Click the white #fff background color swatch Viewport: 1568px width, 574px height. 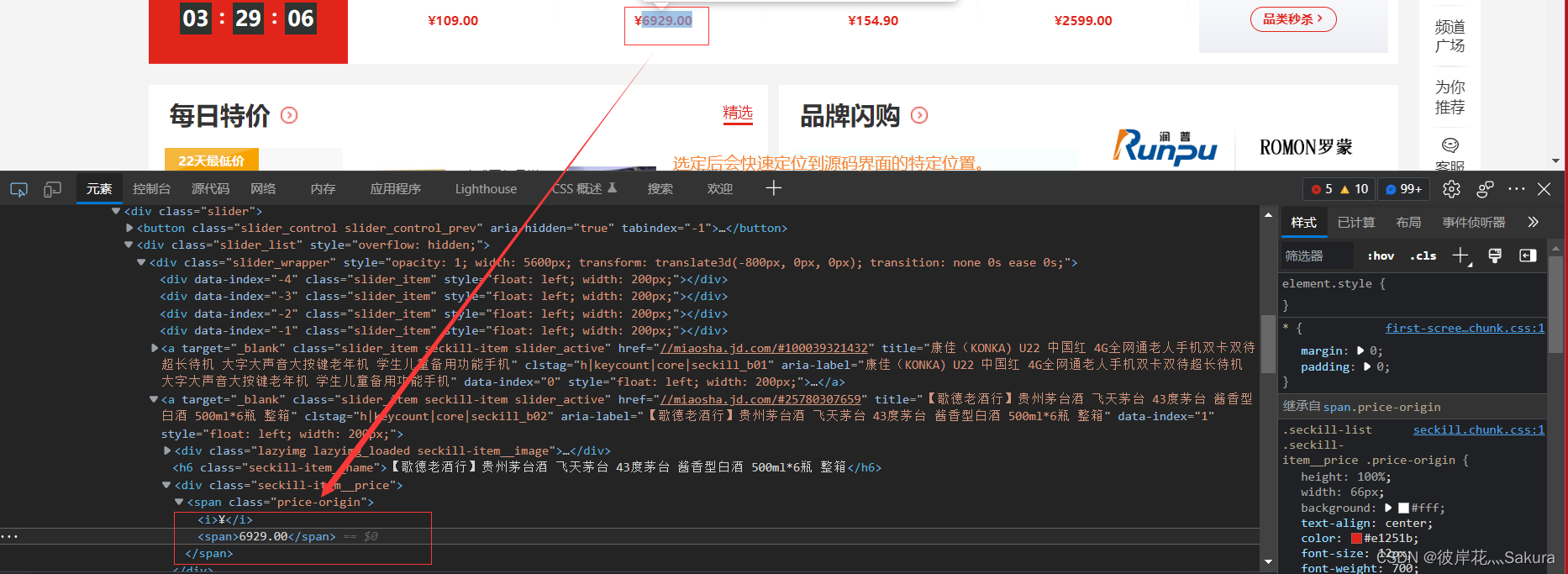(x=1403, y=508)
